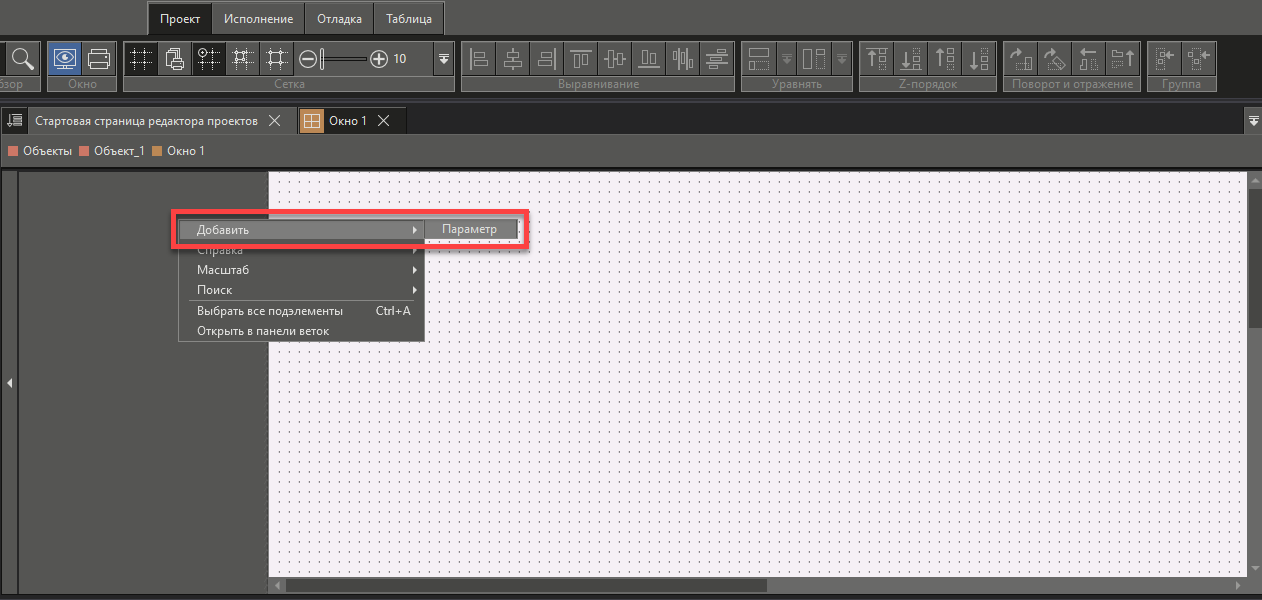Click the group elements icon

tap(1165, 58)
